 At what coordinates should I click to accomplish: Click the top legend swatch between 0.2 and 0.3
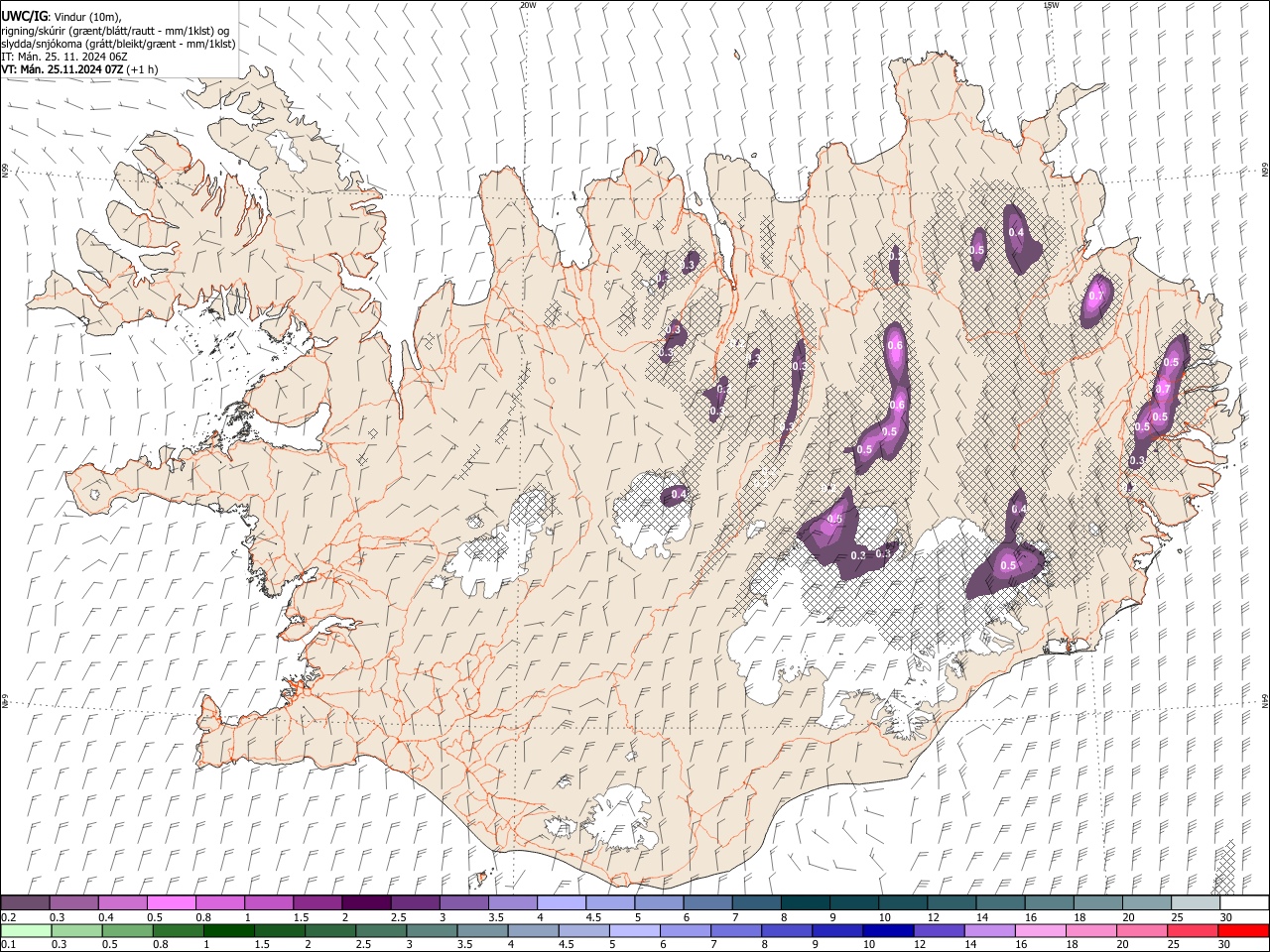[x=25, y=902]
